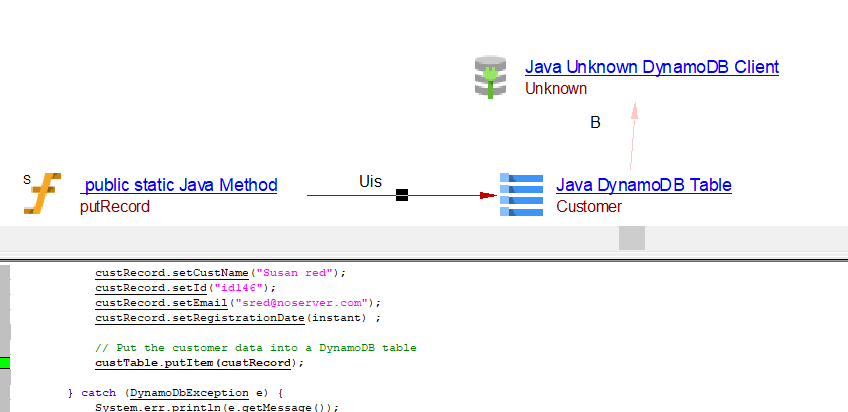Viewport: 848px width, 412px height.
Task: Click the blue DynamoDB Table icon
Action: [521, 195]
